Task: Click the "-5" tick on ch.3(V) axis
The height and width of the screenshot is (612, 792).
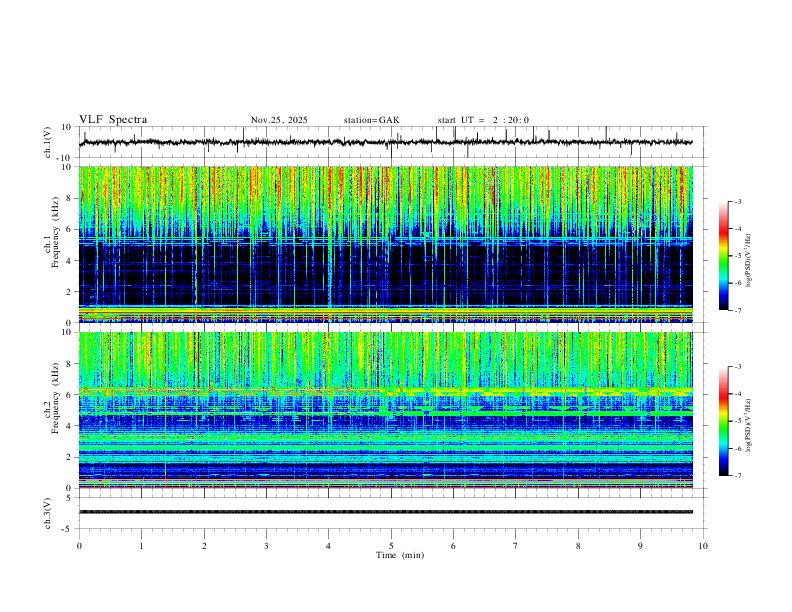Action: 67,529
